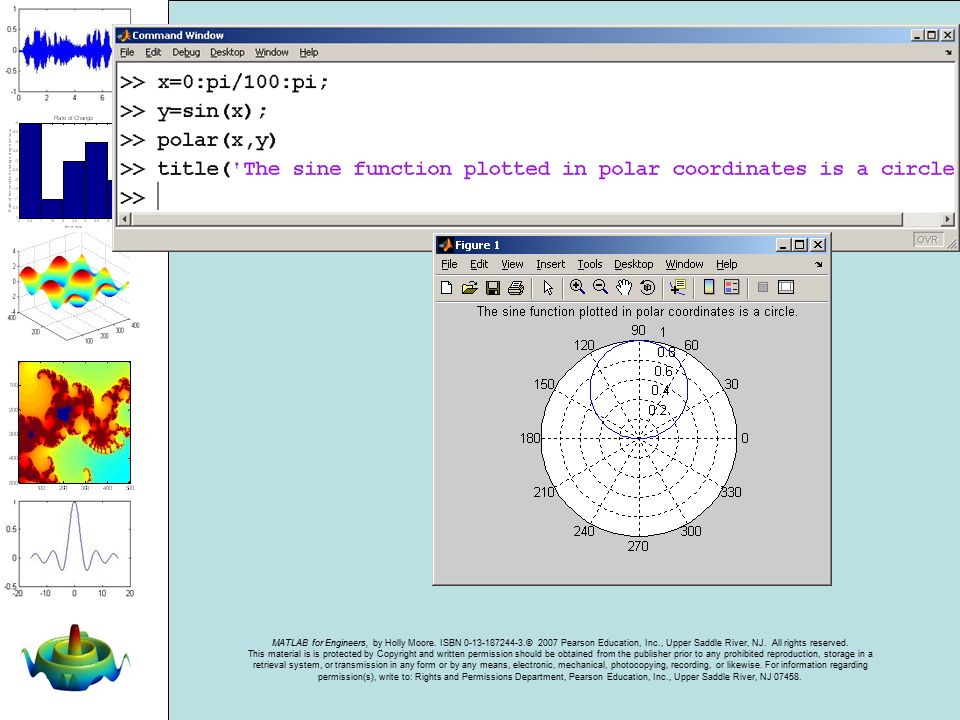Click the blue audio waveform thumbnail
This screenshot has width=960, height=720.
[67, 51]
